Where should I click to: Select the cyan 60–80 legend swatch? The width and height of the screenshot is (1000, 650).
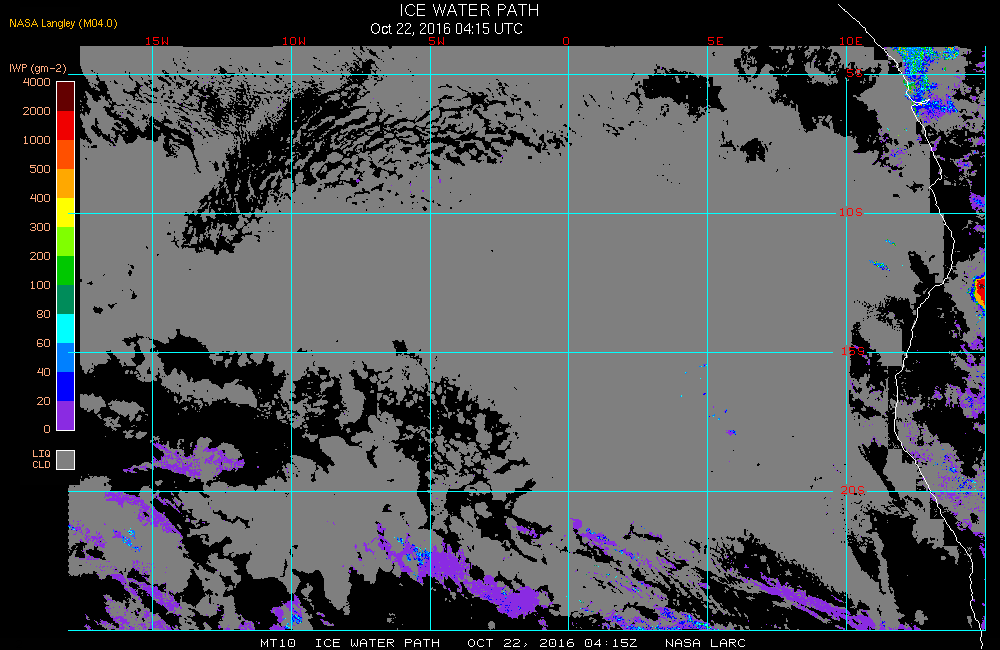pos(66,329)
